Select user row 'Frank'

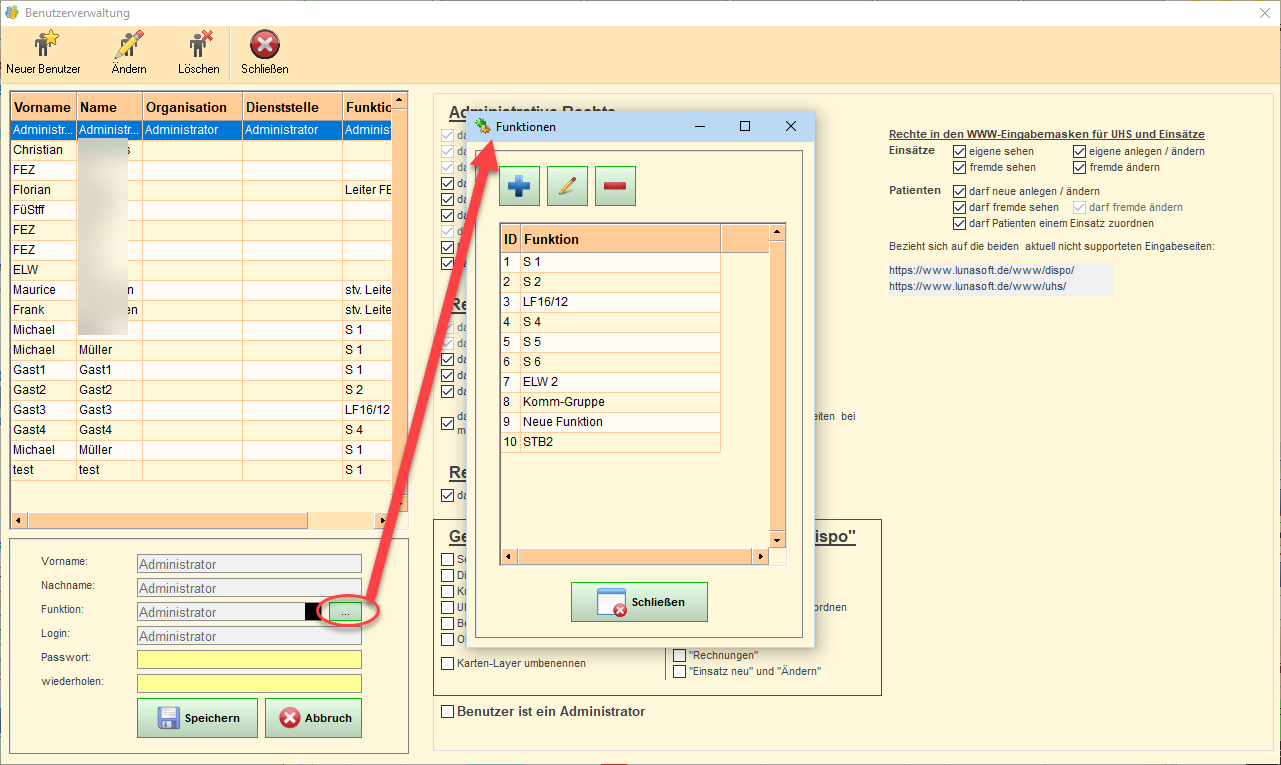coord(201,310)
